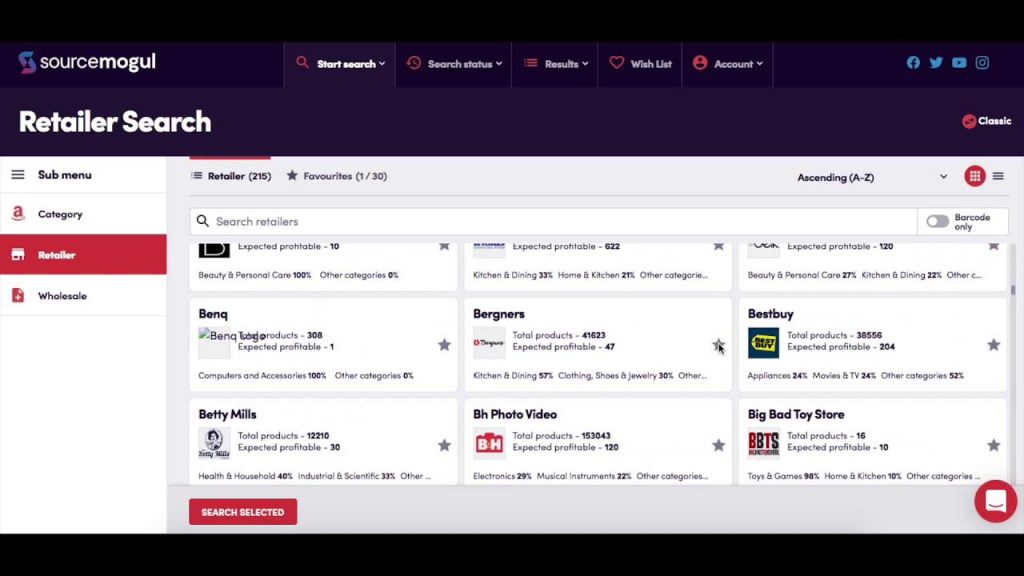Expand the Start search dropdown
1024x576 pixels.
pos(340,64)
